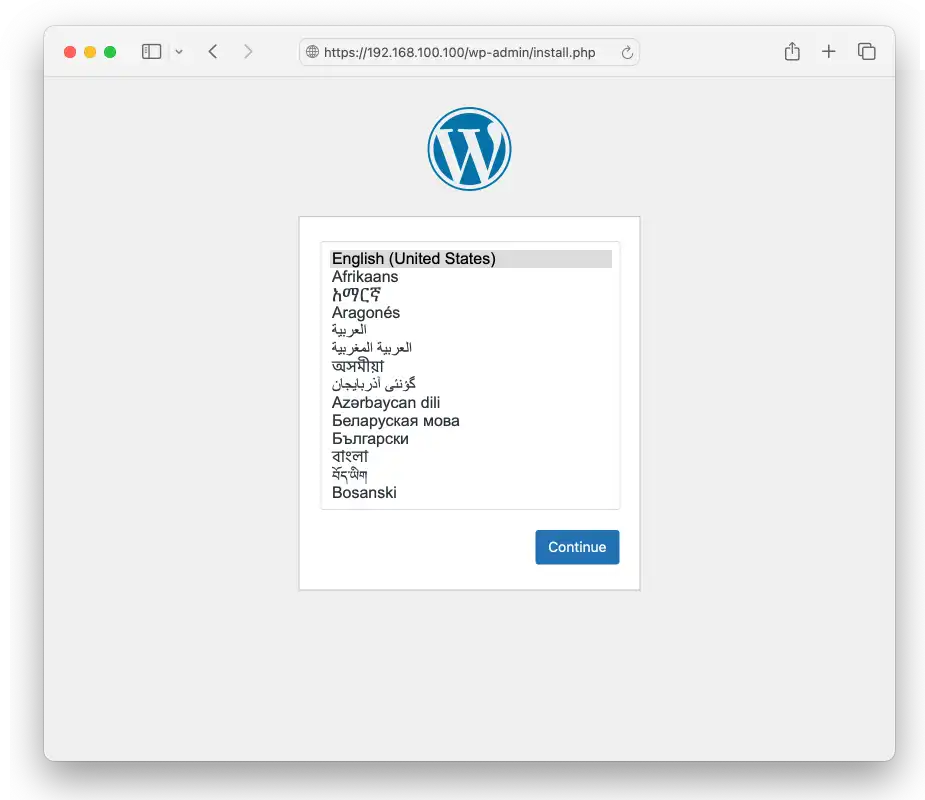Reload the page with the refresh icon
Screen dimensions: 925x800
coord(627,53)
